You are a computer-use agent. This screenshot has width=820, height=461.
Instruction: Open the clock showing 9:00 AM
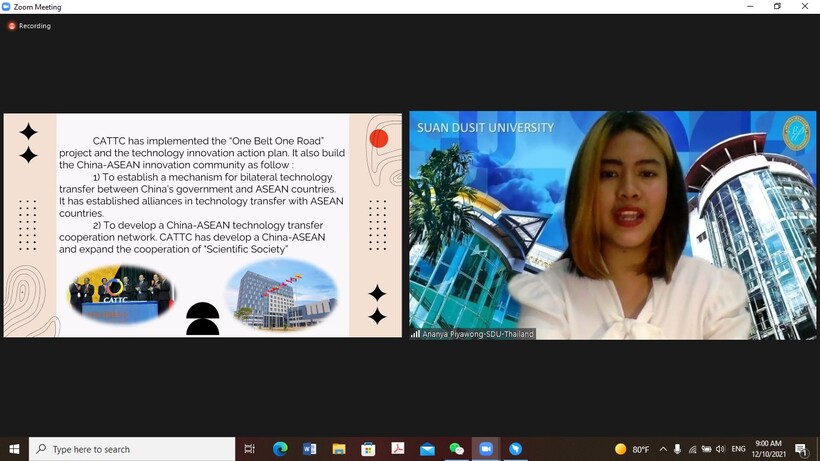tap(768, 449)
